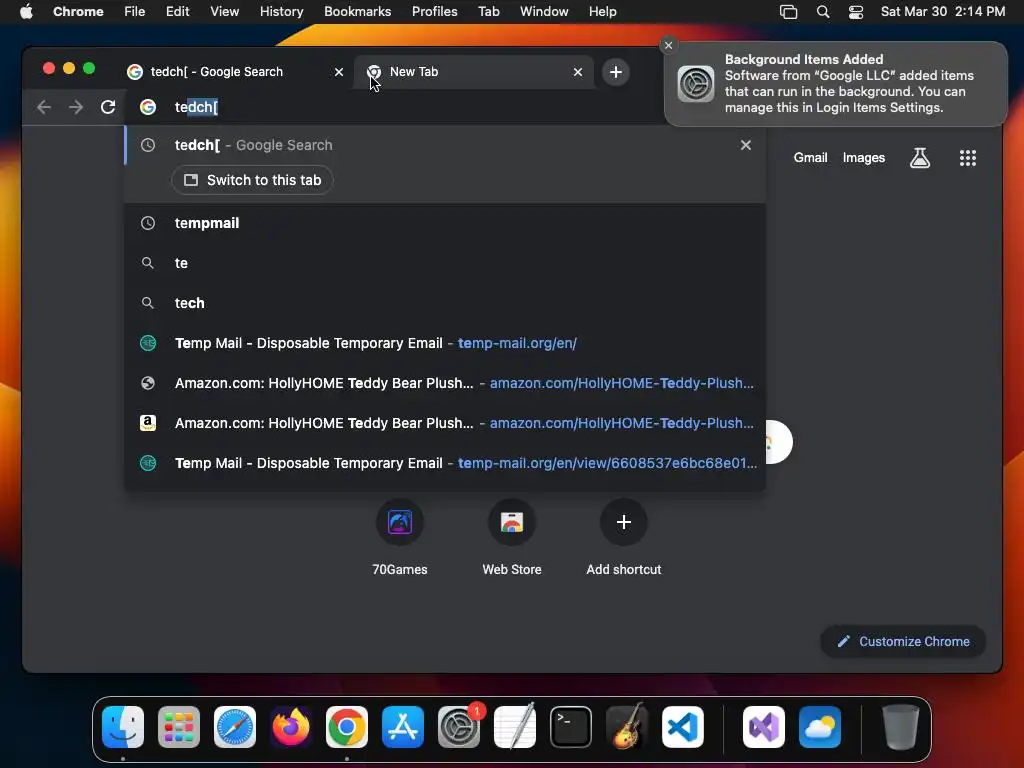Open the Tab menu

(488, 12)
